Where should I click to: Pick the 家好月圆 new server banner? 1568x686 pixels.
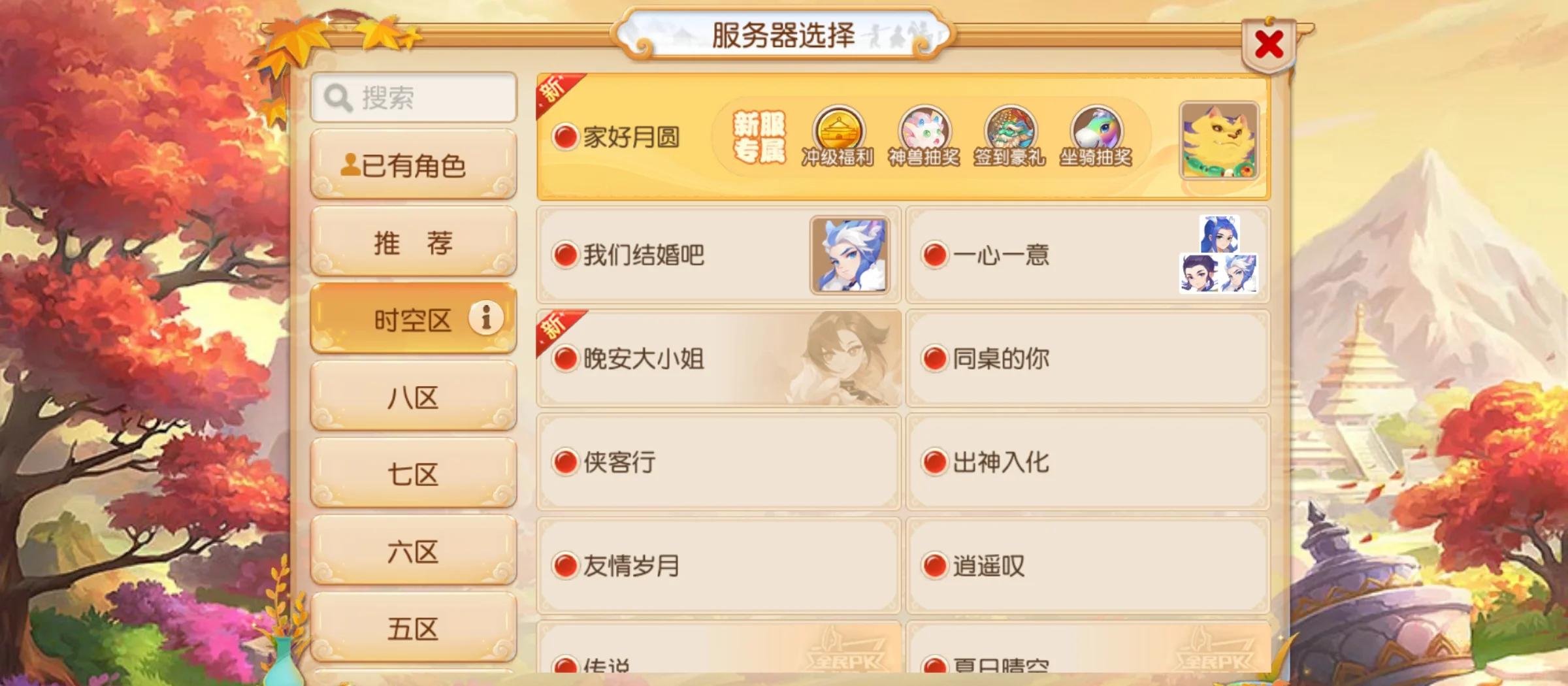coord(904,137)
